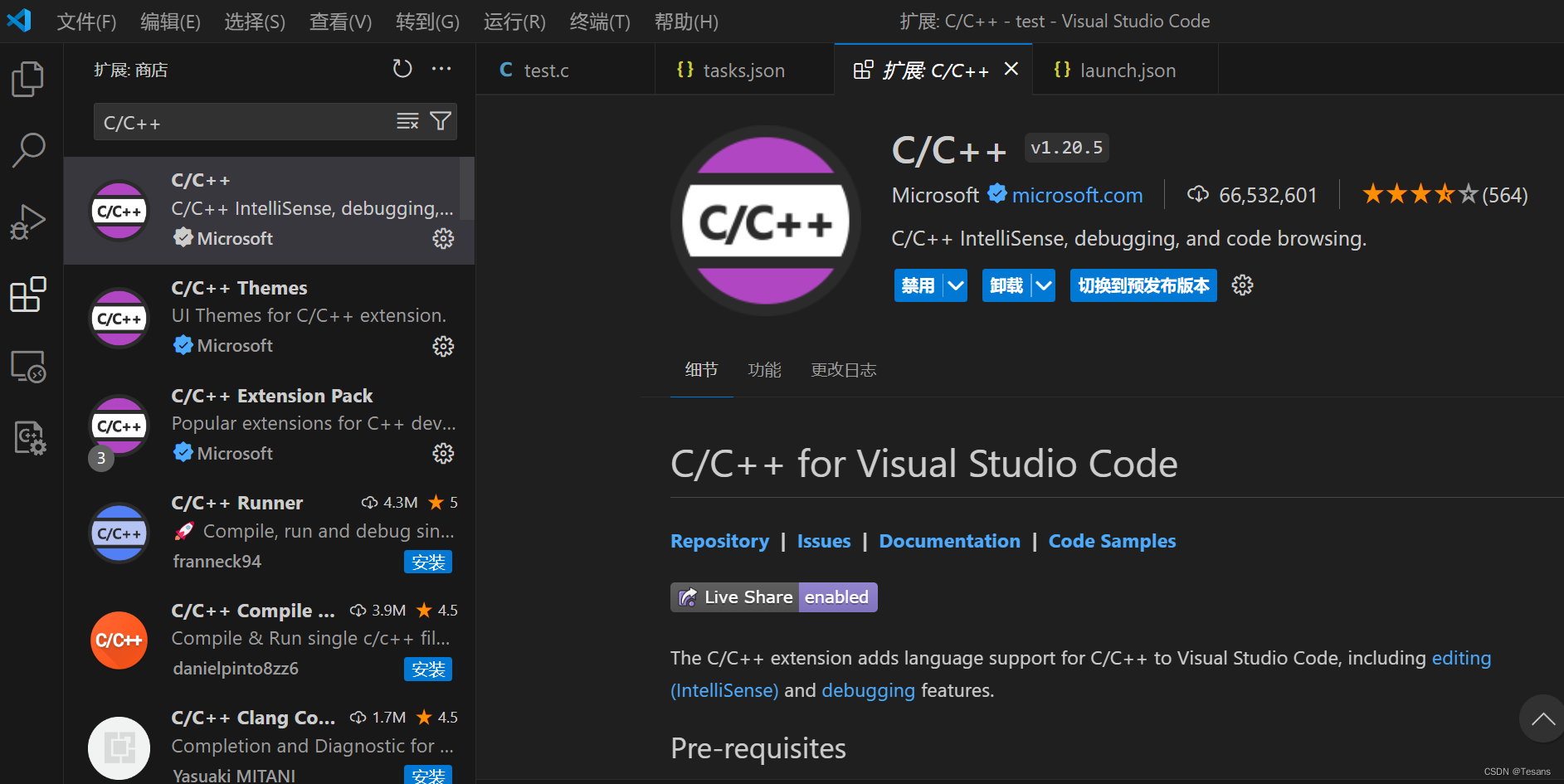This screenshot has width=1564, height=784.
Task: Filter extensions with the funnel icon
Action: click(441, 122)
